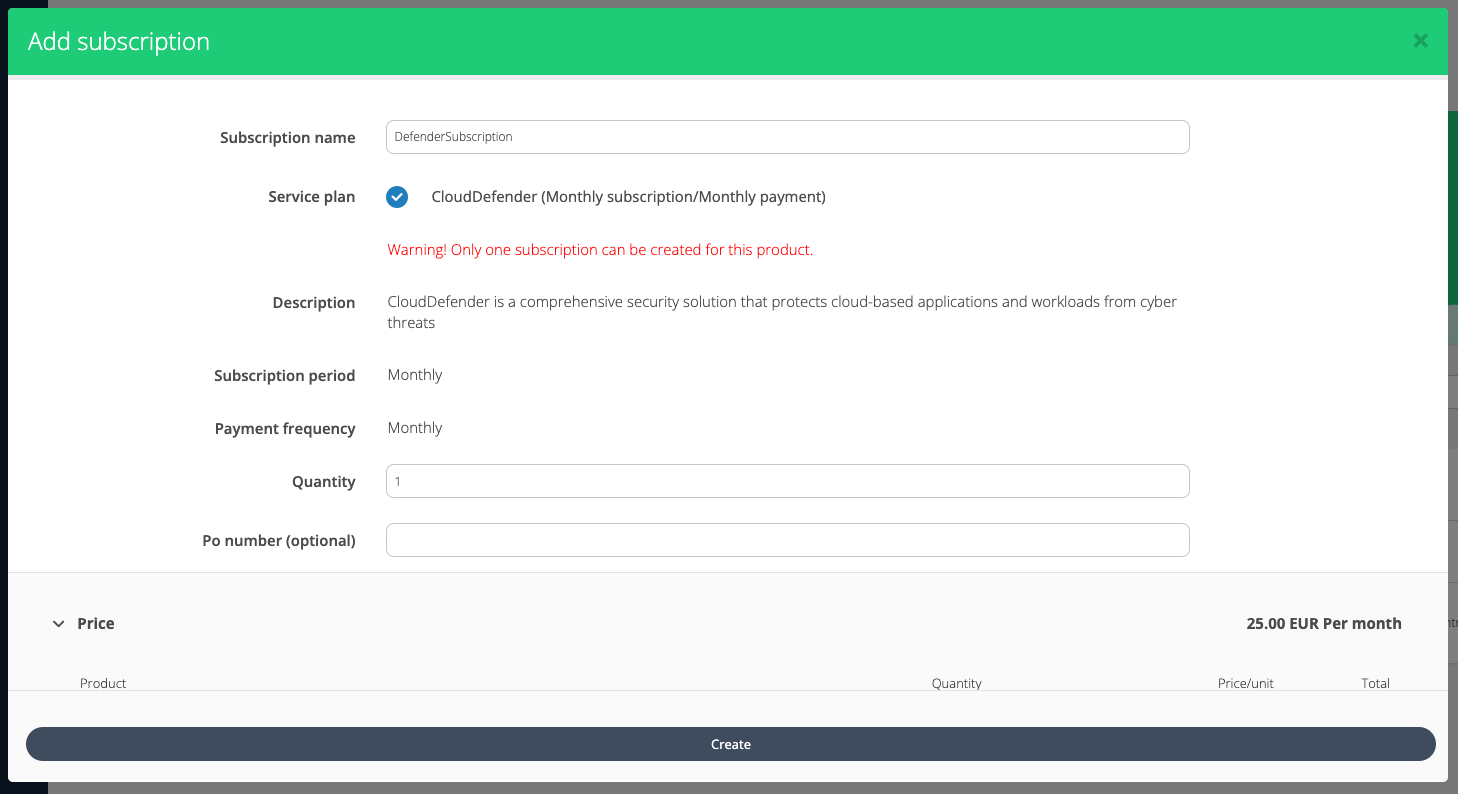1458x794 pixels.
Task: Click the Price/unit column header
Action: click(x=1245, y=683)
